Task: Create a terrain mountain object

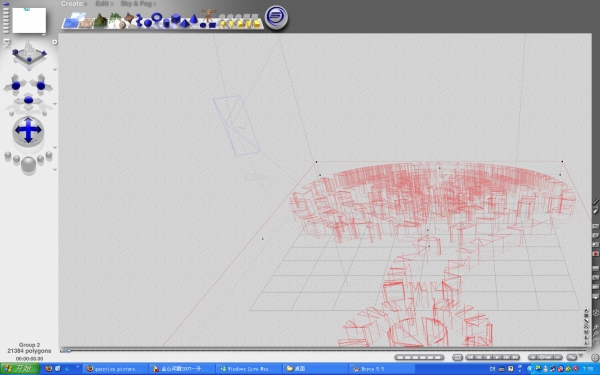Action: click(x=101, y=20)
